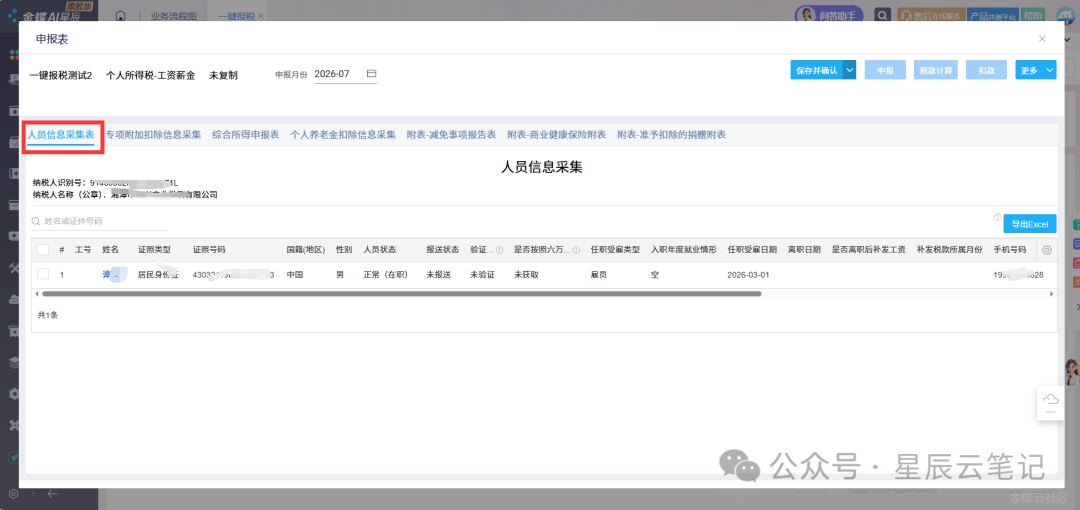
Task: Click the 手机号码 column header
Action: click(1010, 249)
